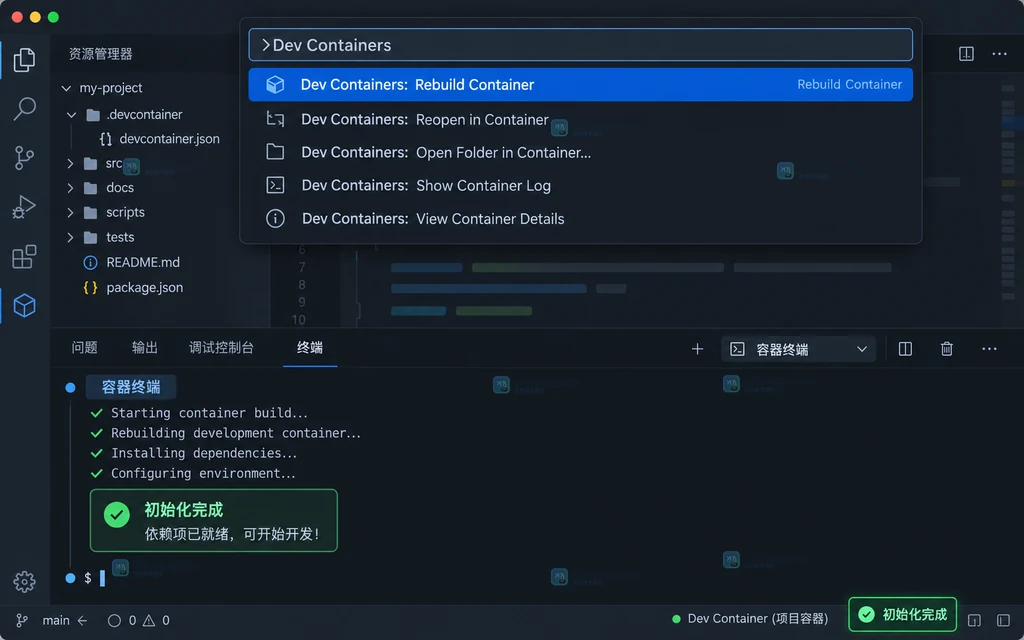
Task: Expand the tests folder
Action: [x=71, y=237]
